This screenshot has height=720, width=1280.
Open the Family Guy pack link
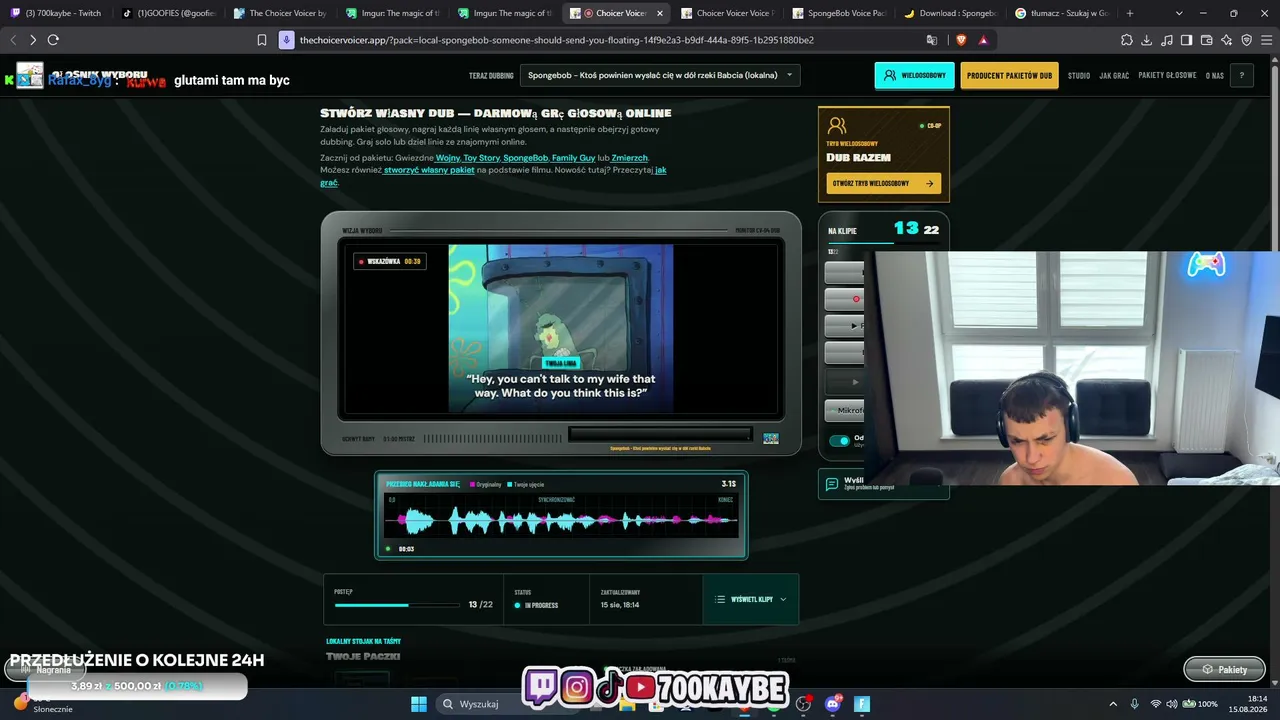(x=573, y=158)
